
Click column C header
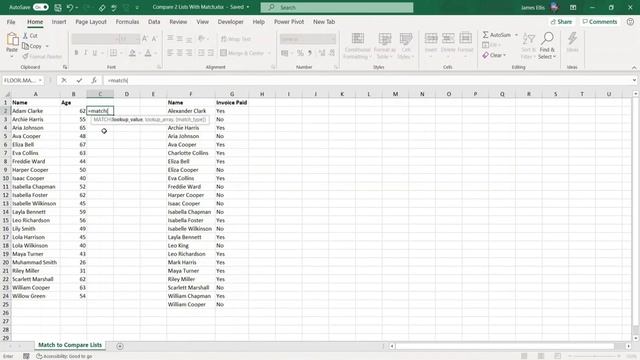click(x=100, y=94)
